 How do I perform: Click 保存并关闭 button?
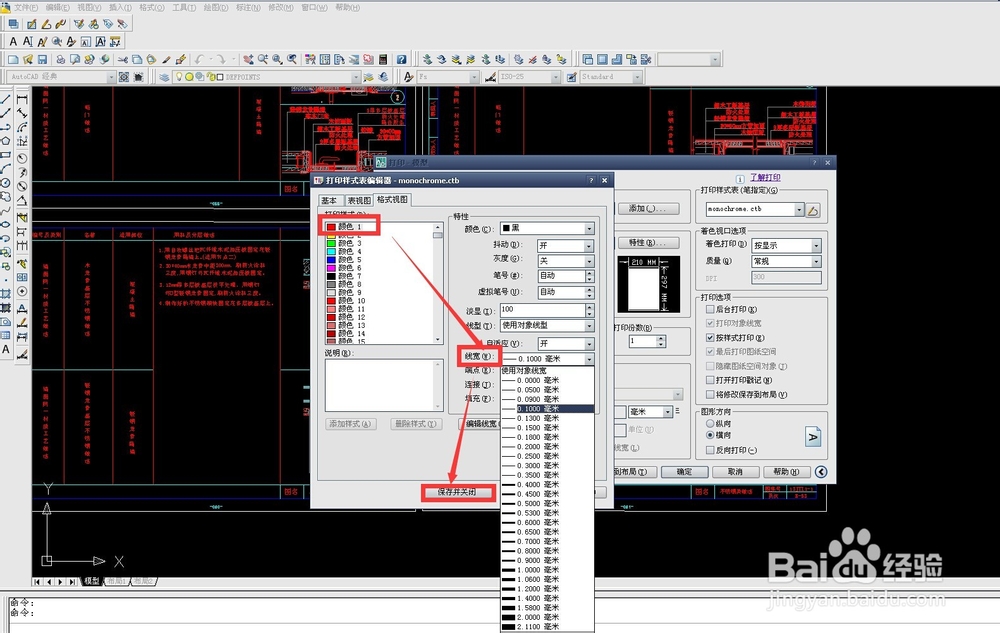[457, 492]
